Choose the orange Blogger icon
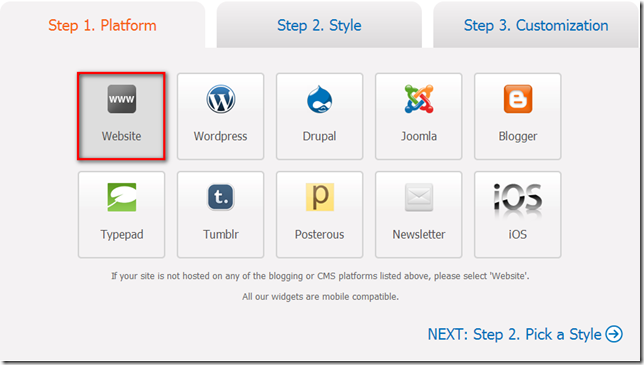Image resolution: width=644 pixels, height=365 pixels. pyautogui.click(x=518, y=99)
